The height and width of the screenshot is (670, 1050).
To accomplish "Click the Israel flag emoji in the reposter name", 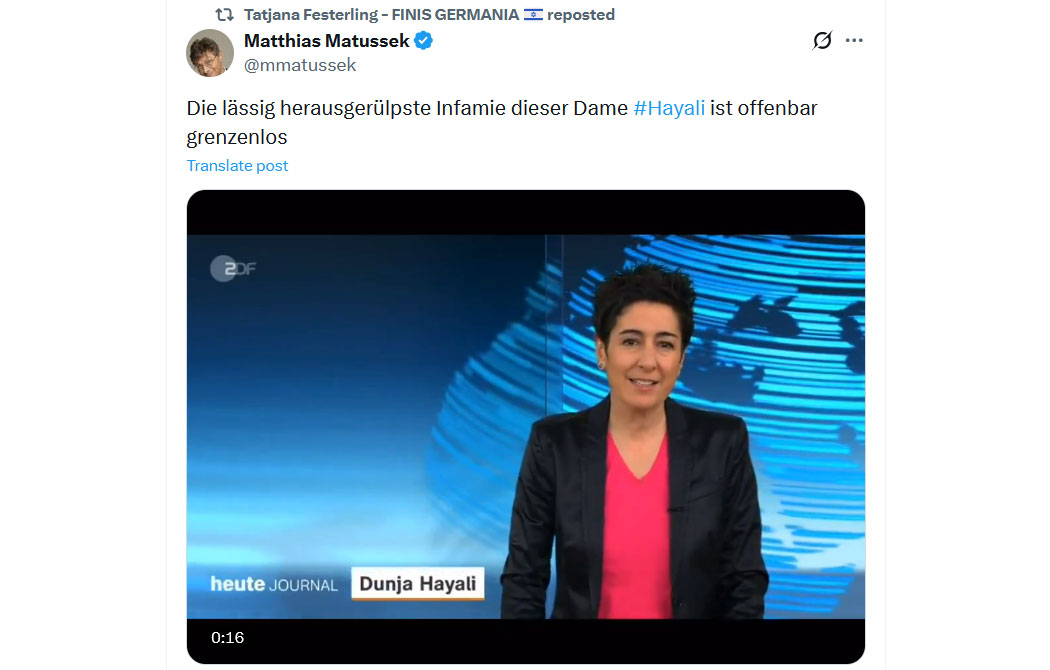I will [533, 14].
